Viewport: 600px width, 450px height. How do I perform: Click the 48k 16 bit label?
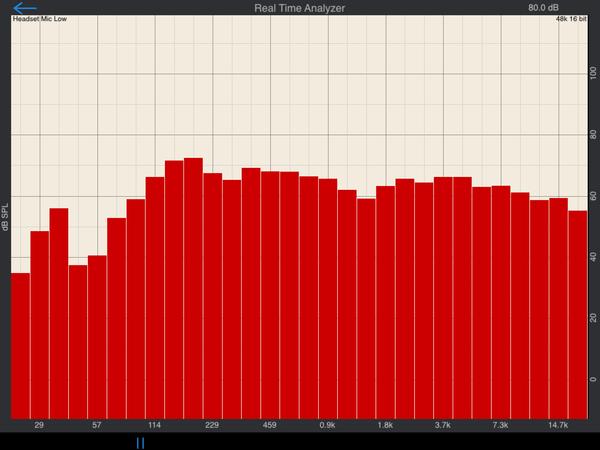click(571, 19)
